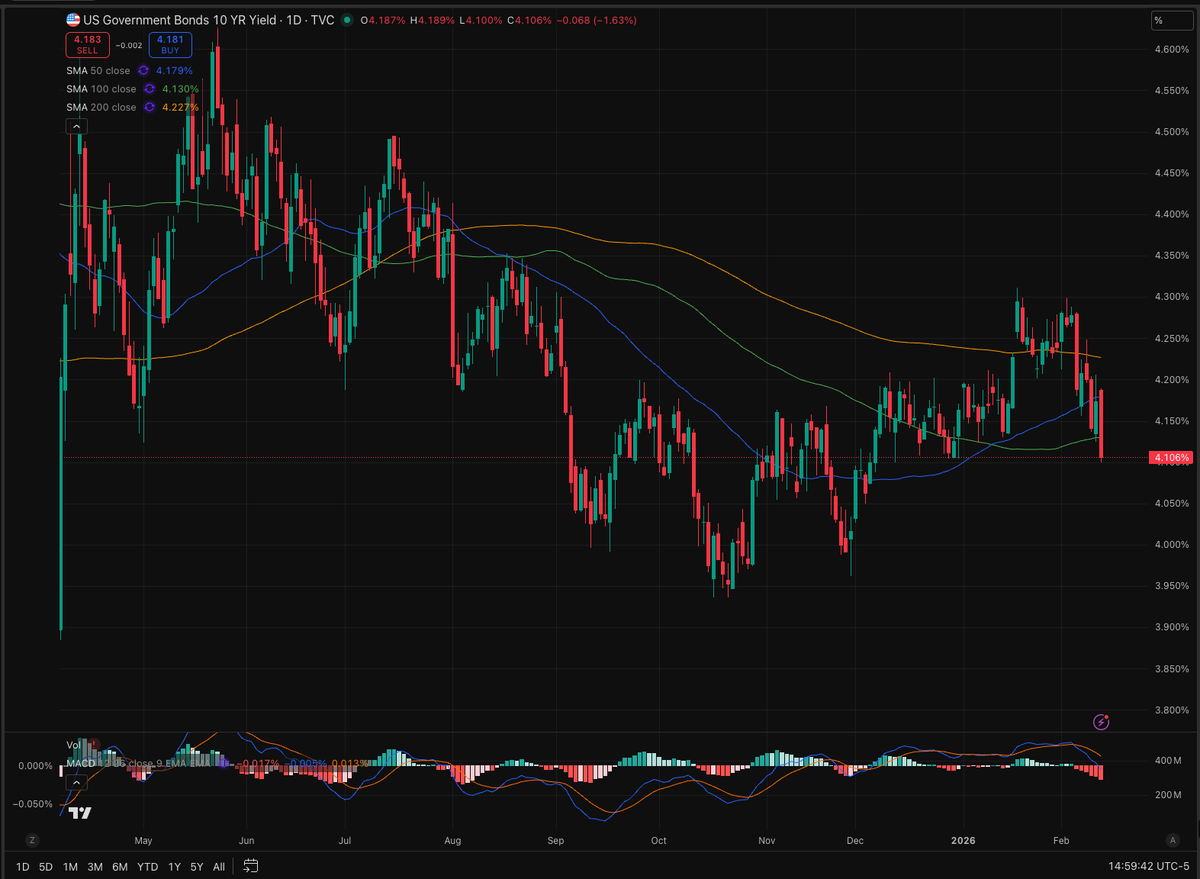Click the Nov label on time axis

[767, 839]
